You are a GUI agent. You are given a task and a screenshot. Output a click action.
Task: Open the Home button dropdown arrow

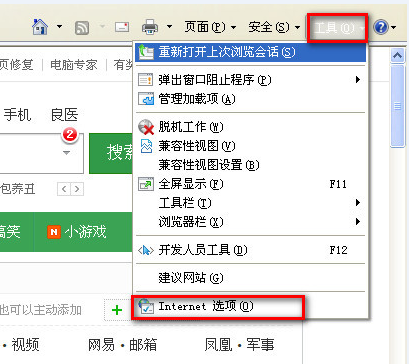coord(59,26)
